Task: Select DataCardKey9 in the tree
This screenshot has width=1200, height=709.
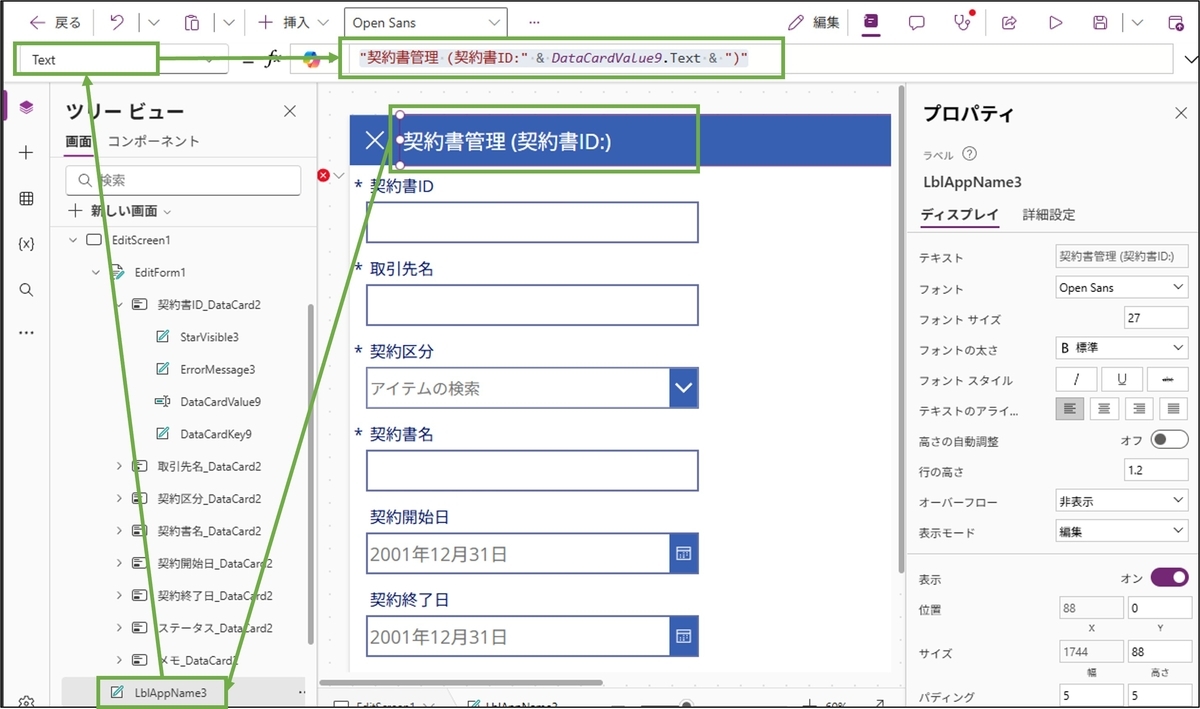Action: (215, 434)
